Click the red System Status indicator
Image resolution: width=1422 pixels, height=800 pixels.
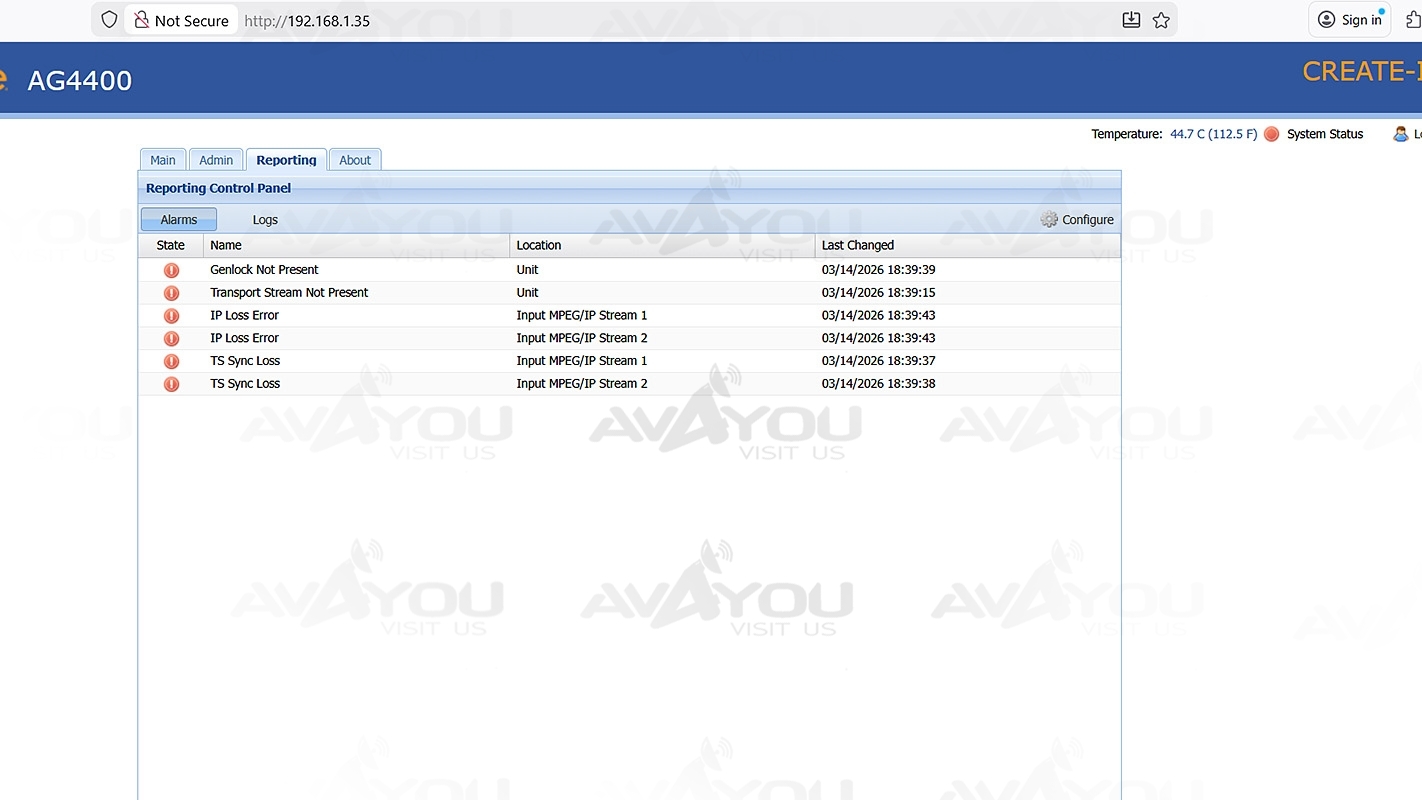coord(1271,134)
